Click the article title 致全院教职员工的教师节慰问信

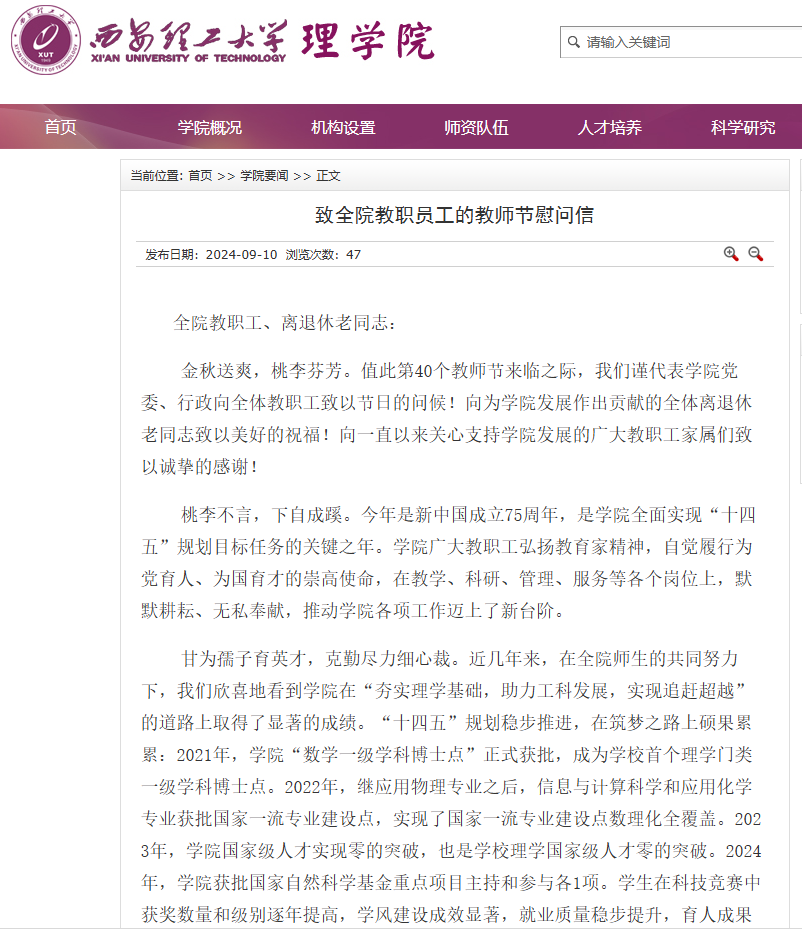(x=454, y=215)
